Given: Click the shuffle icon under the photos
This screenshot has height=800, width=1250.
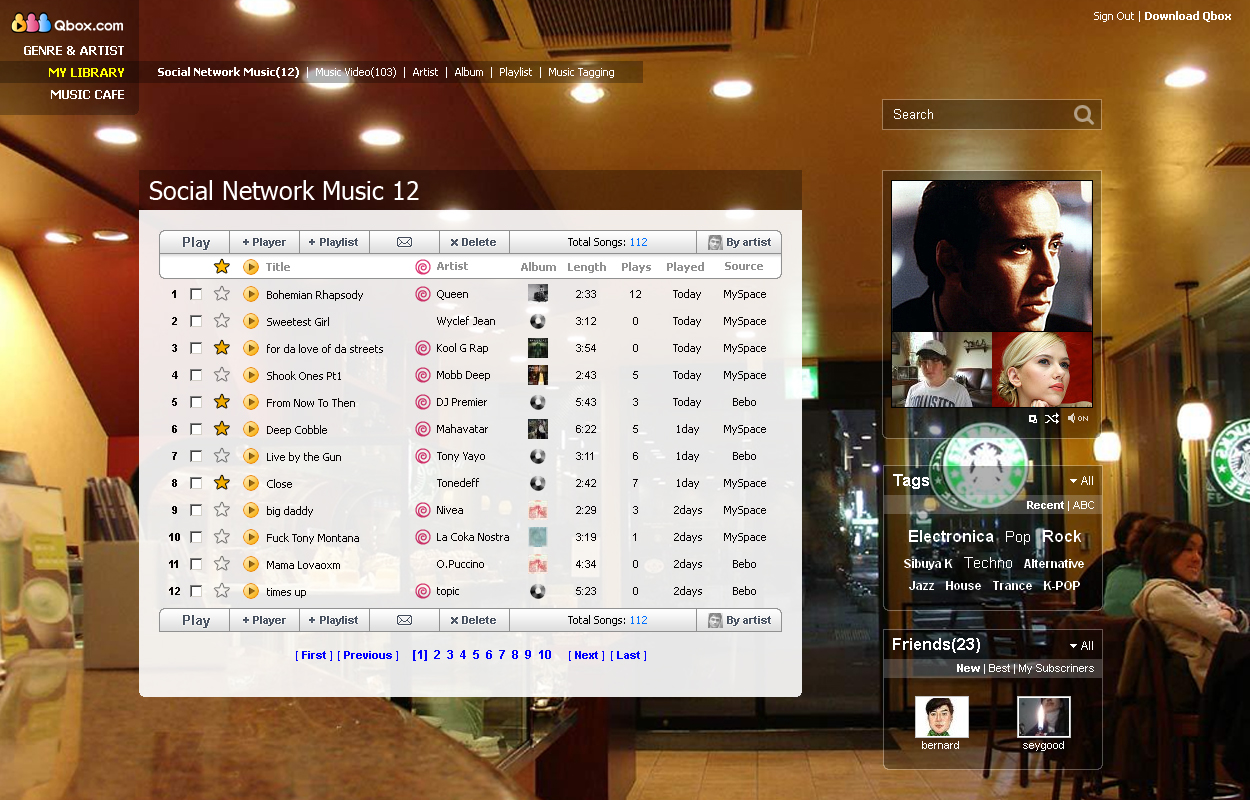Looking at the screenshot, I should tap(1052, 418).
